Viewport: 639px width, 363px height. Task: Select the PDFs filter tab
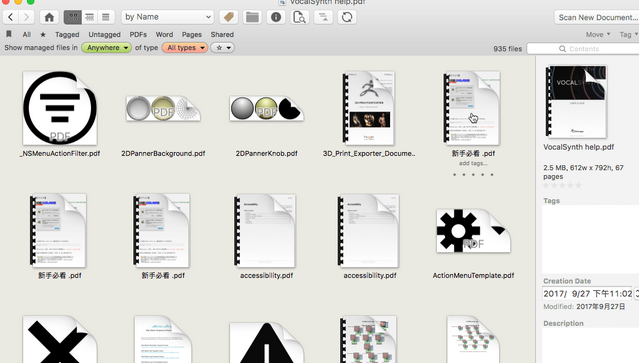coord(138,35)
